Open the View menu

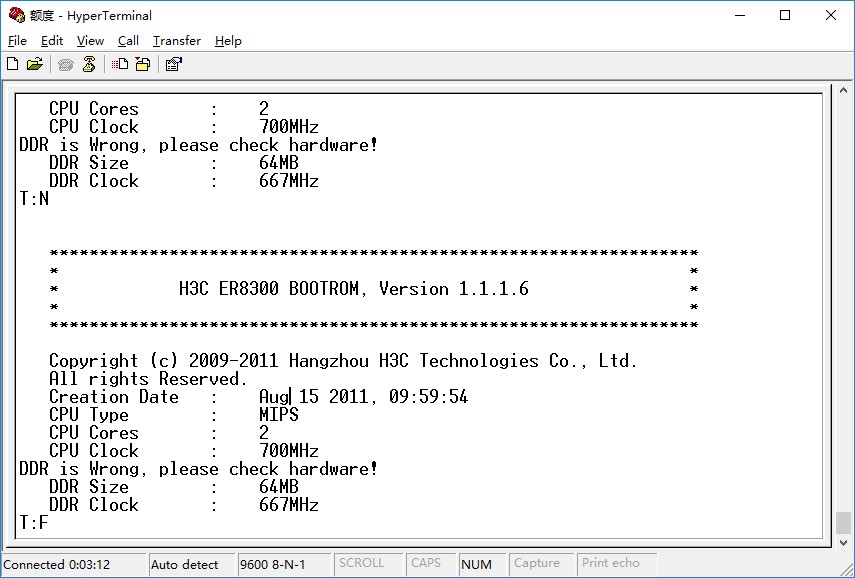(x=90, y=41)
